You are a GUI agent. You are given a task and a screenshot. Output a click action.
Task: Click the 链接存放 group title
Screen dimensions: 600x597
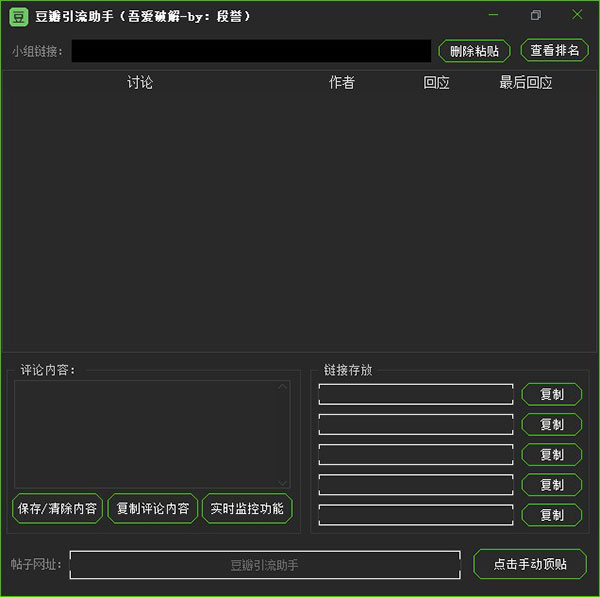(x=348, y=370)
